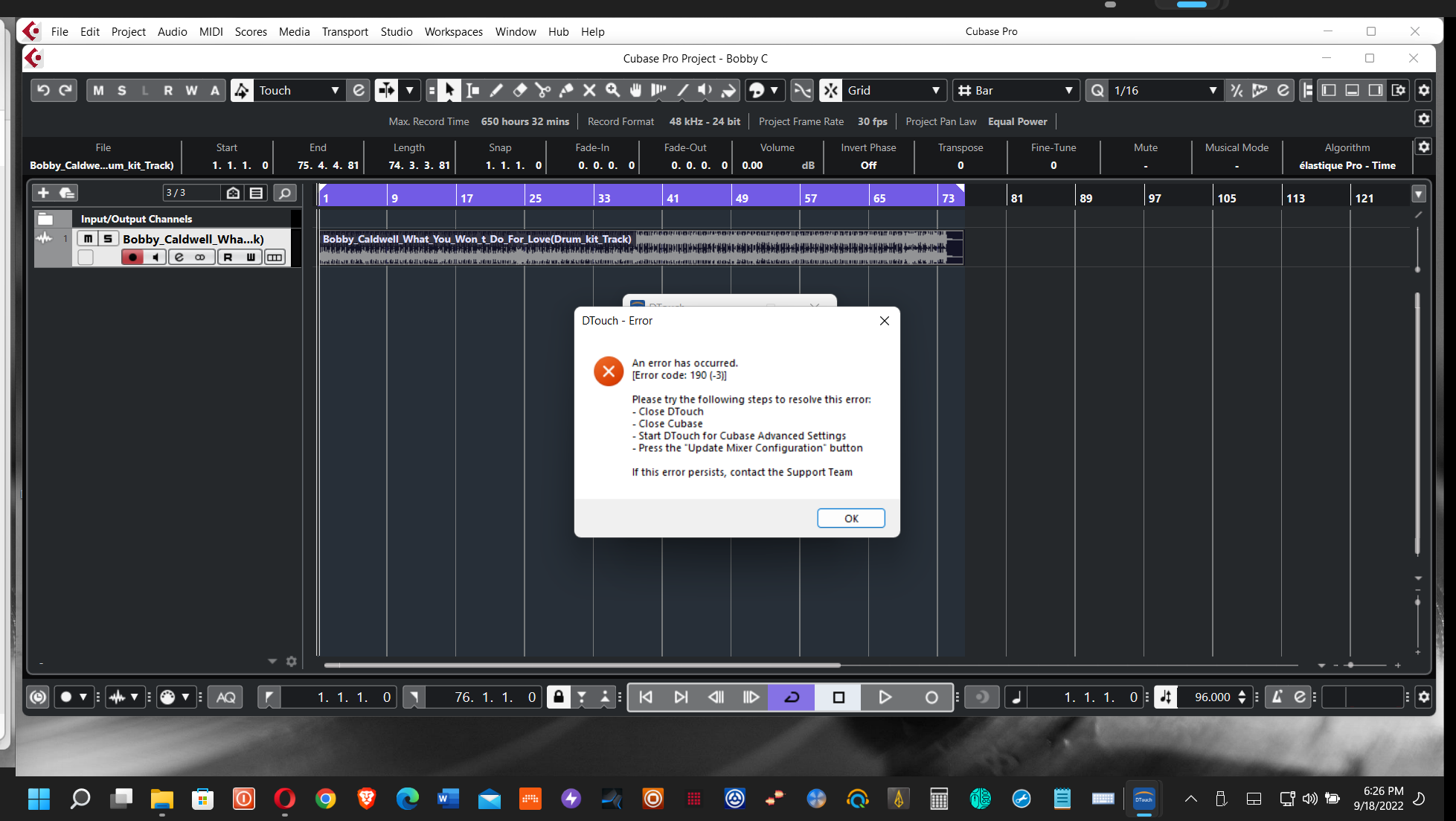This screenshot has width=1456, height=821.
Task: Solo the Bobby_Caldwell track
Action: click(108, 238)
